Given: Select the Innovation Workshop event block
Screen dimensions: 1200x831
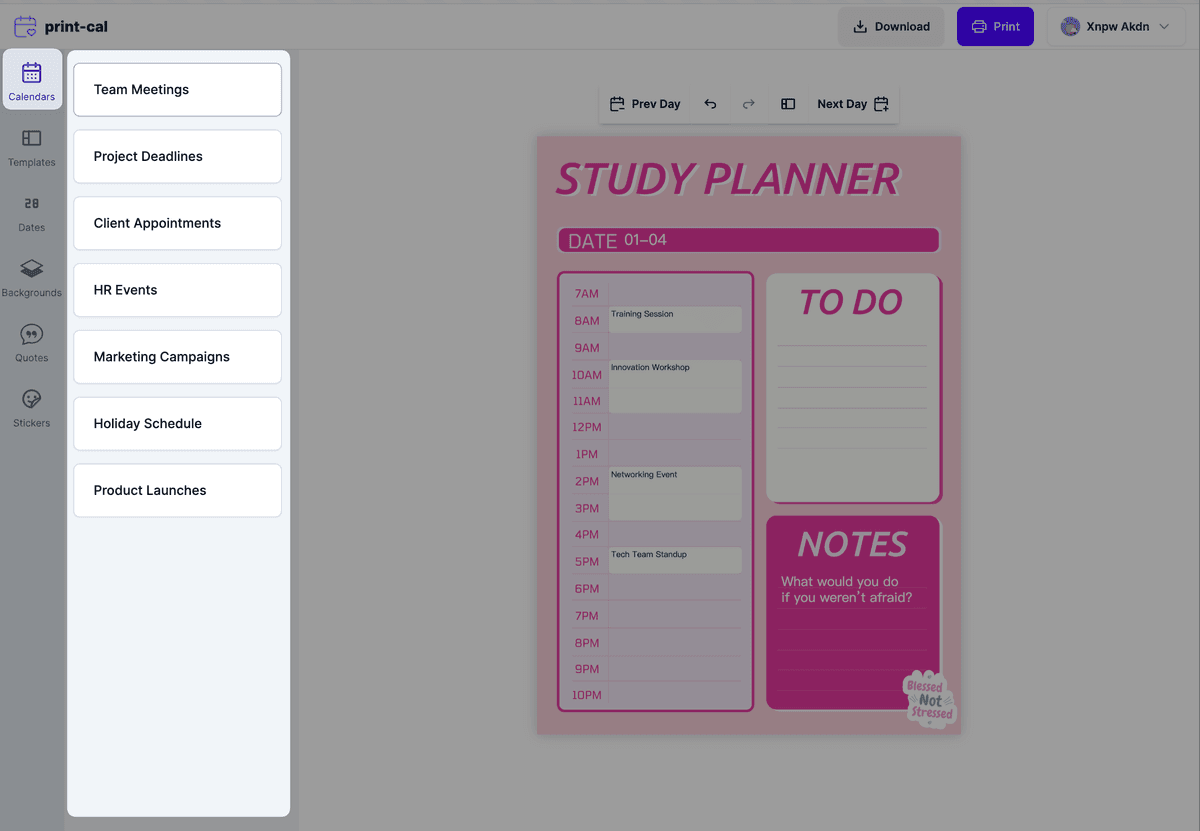Looking at the screenshot, I should (x=675, y=386).
